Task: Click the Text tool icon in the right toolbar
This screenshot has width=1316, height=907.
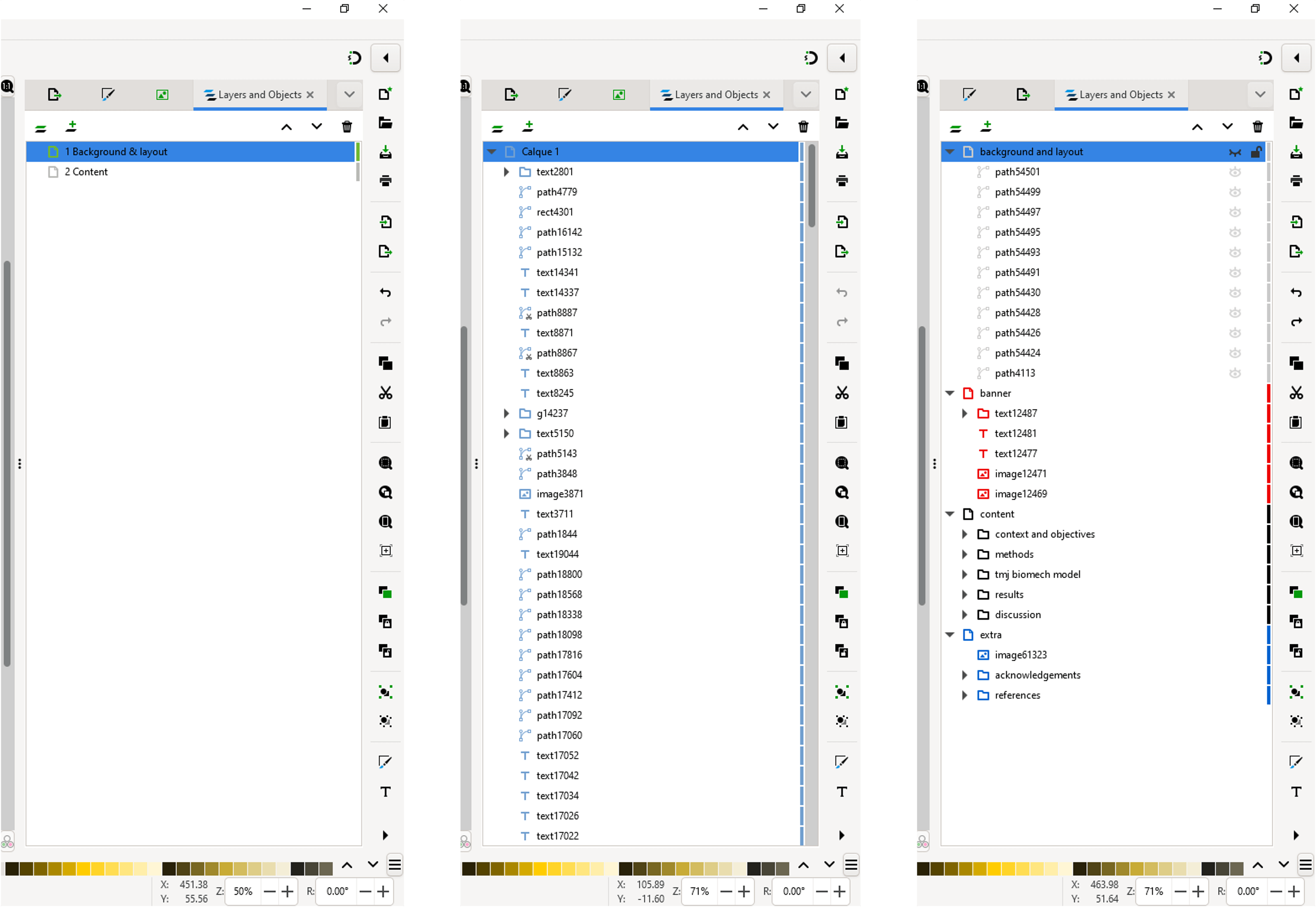Action: [1295, 792]
